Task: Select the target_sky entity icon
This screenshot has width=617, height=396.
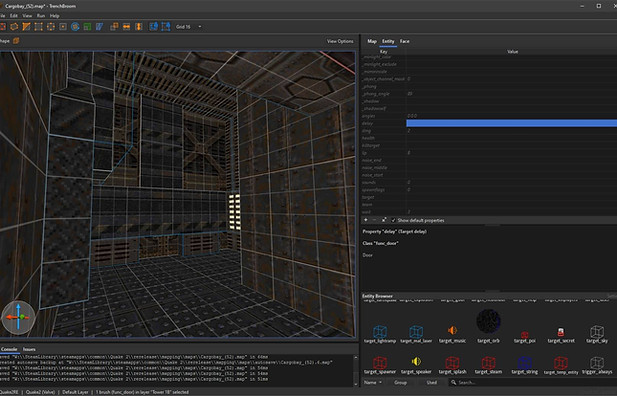Action: point(597,331)
